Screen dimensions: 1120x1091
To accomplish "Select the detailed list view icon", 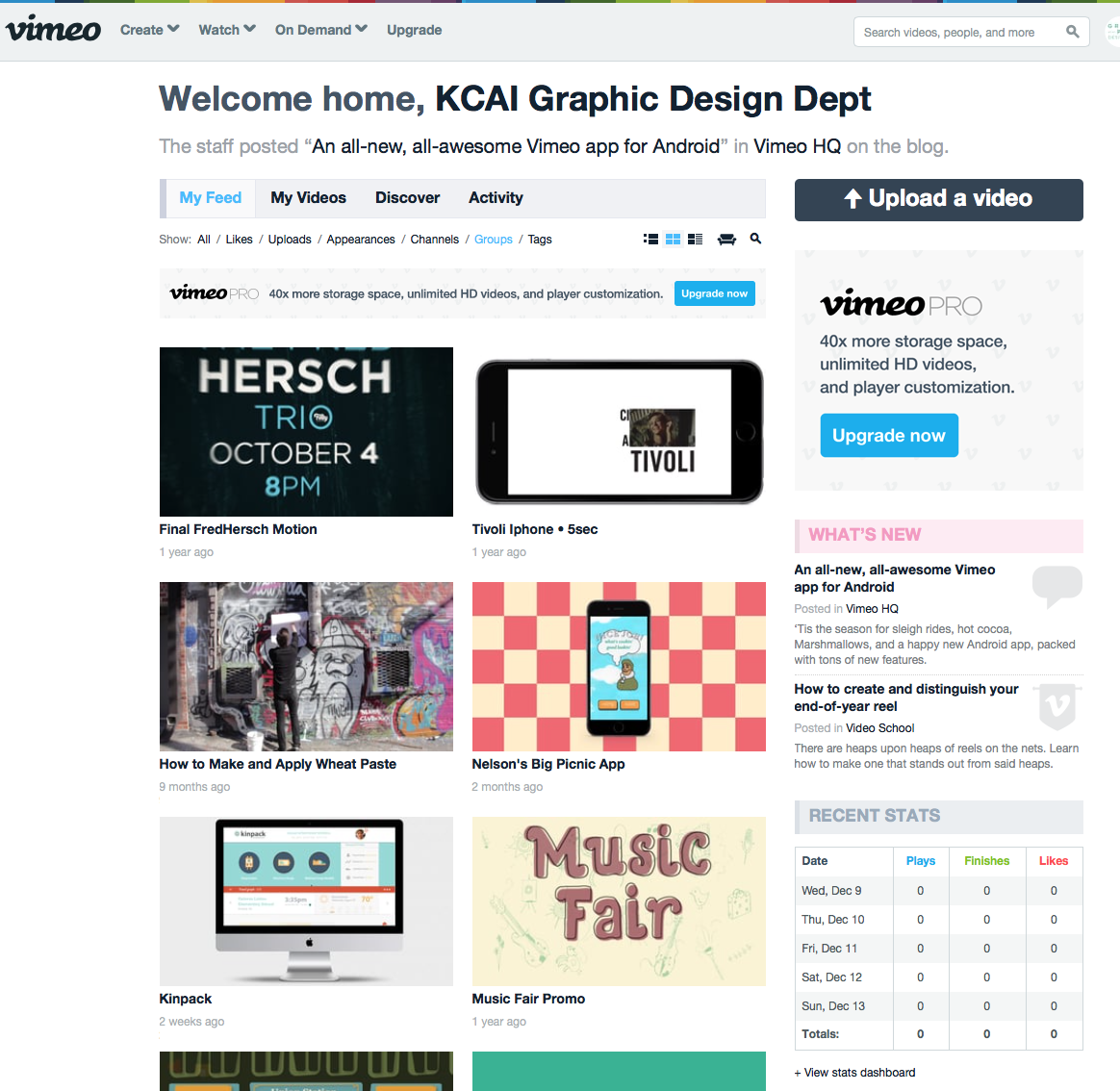I will point(650,239).
